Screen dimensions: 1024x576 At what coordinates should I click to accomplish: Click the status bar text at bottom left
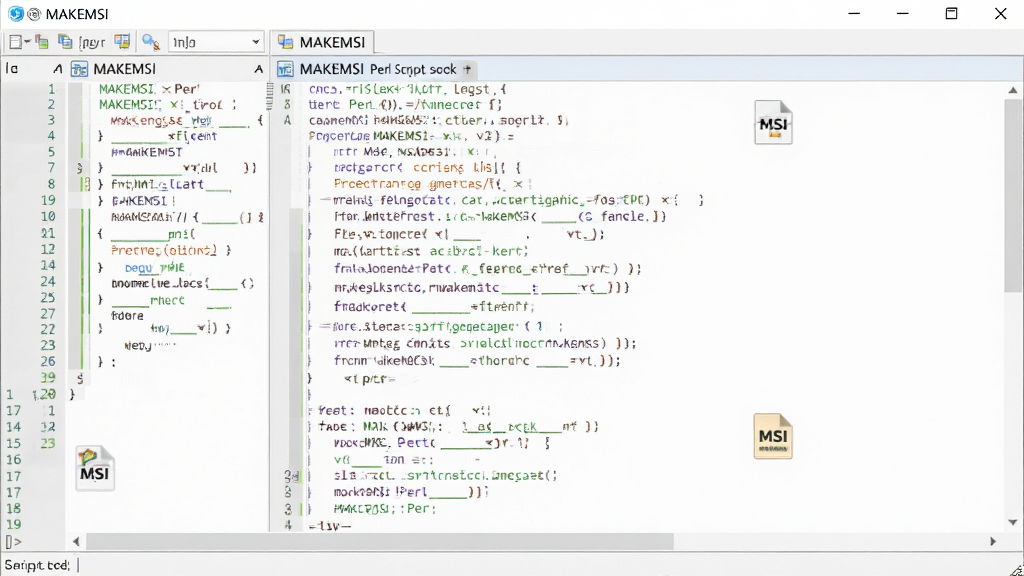tap(37, 565)
